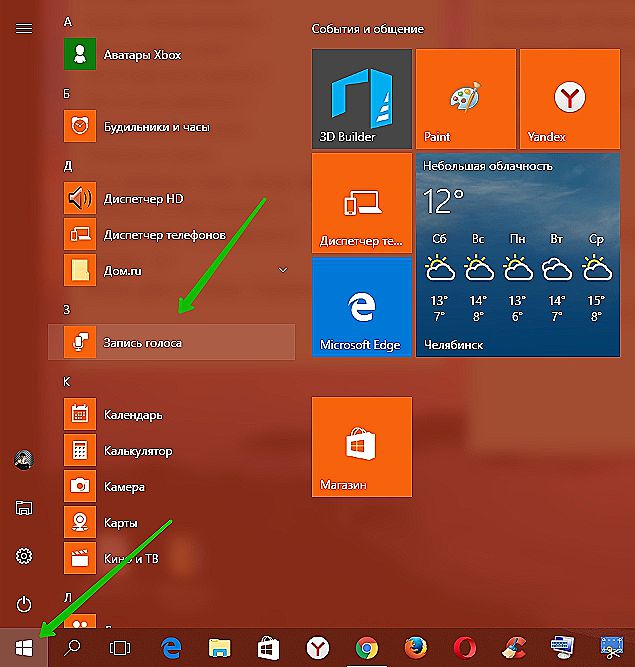
Task: Open the weather tile for Челябинск
Action: (518, 255)
